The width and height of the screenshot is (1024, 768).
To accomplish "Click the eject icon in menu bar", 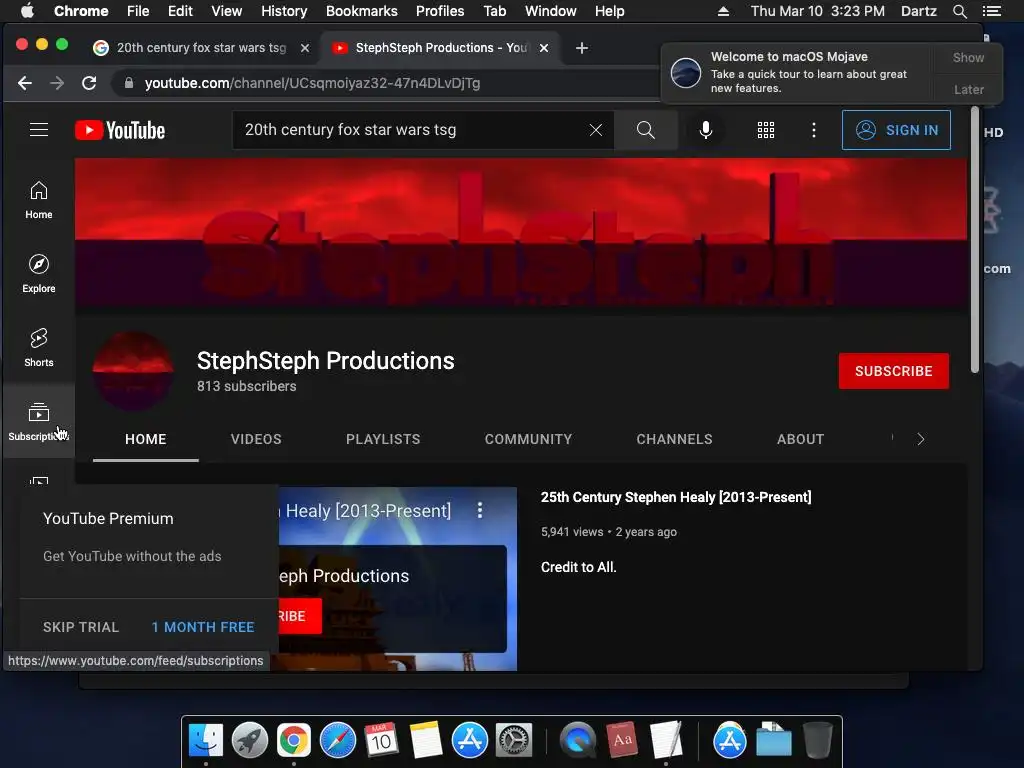I will (x=724, y=11).
